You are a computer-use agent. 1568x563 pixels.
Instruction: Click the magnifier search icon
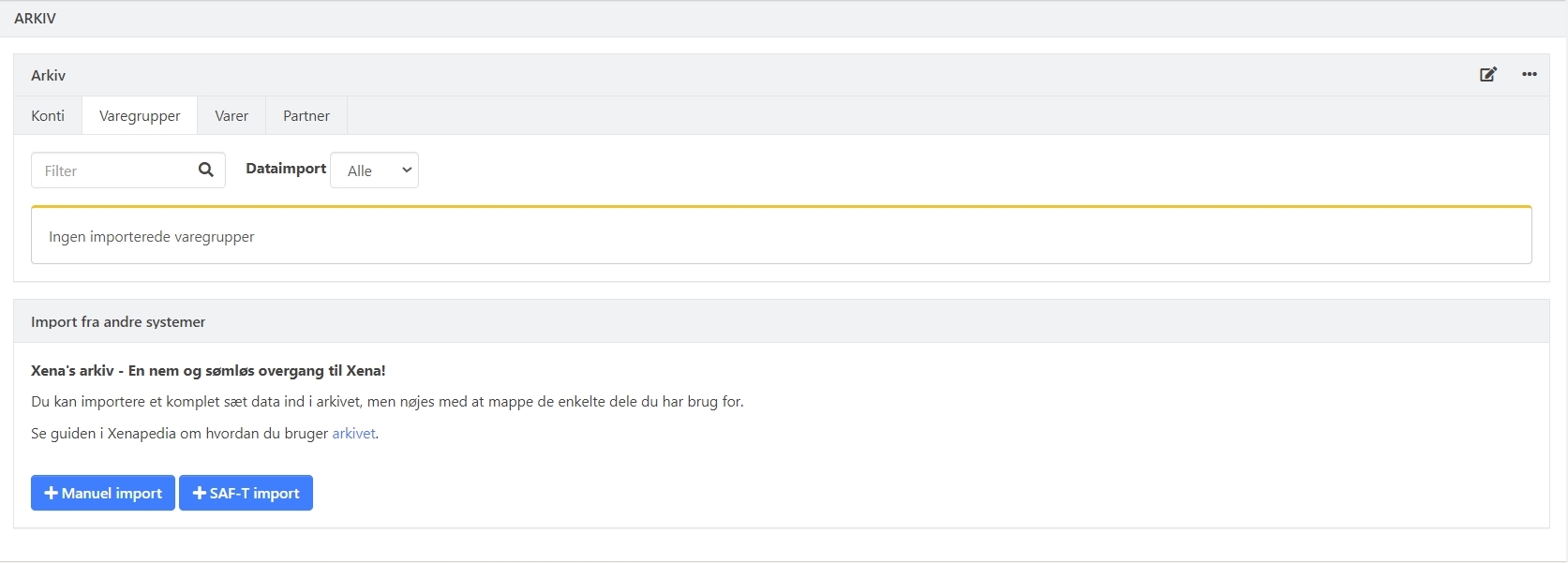[x=206, y=170]
